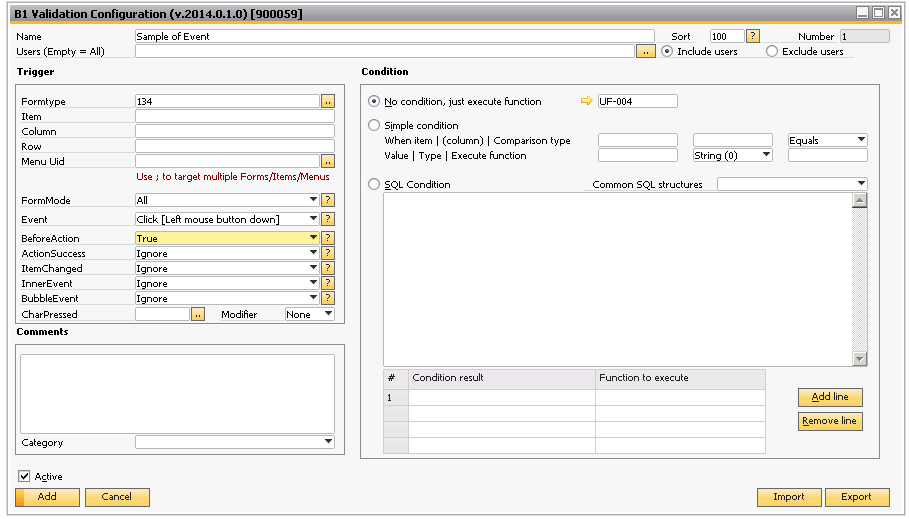Click Condition result cell in row 1
The height and width of the screenshot is (519, 909).
pos(502,397)
